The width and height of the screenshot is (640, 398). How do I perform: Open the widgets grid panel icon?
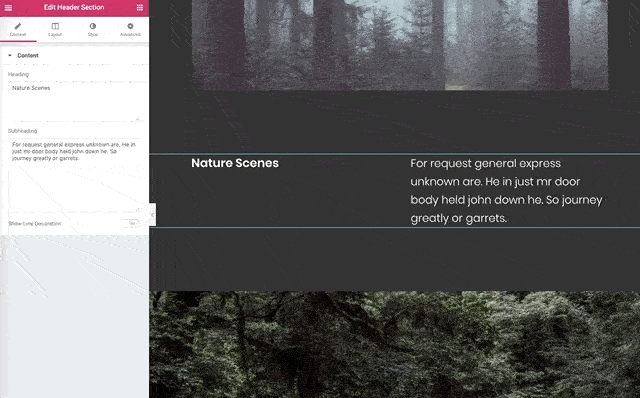click(140, 7)
